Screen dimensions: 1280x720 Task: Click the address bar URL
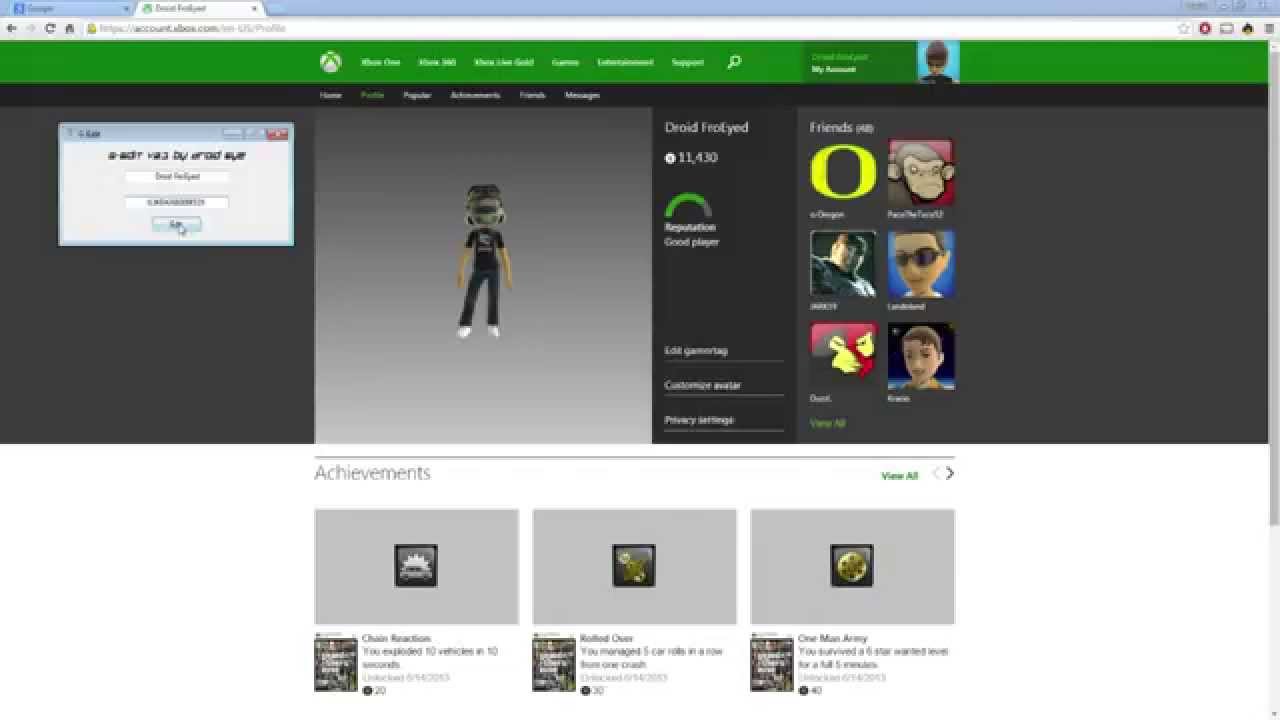point(193,28)
